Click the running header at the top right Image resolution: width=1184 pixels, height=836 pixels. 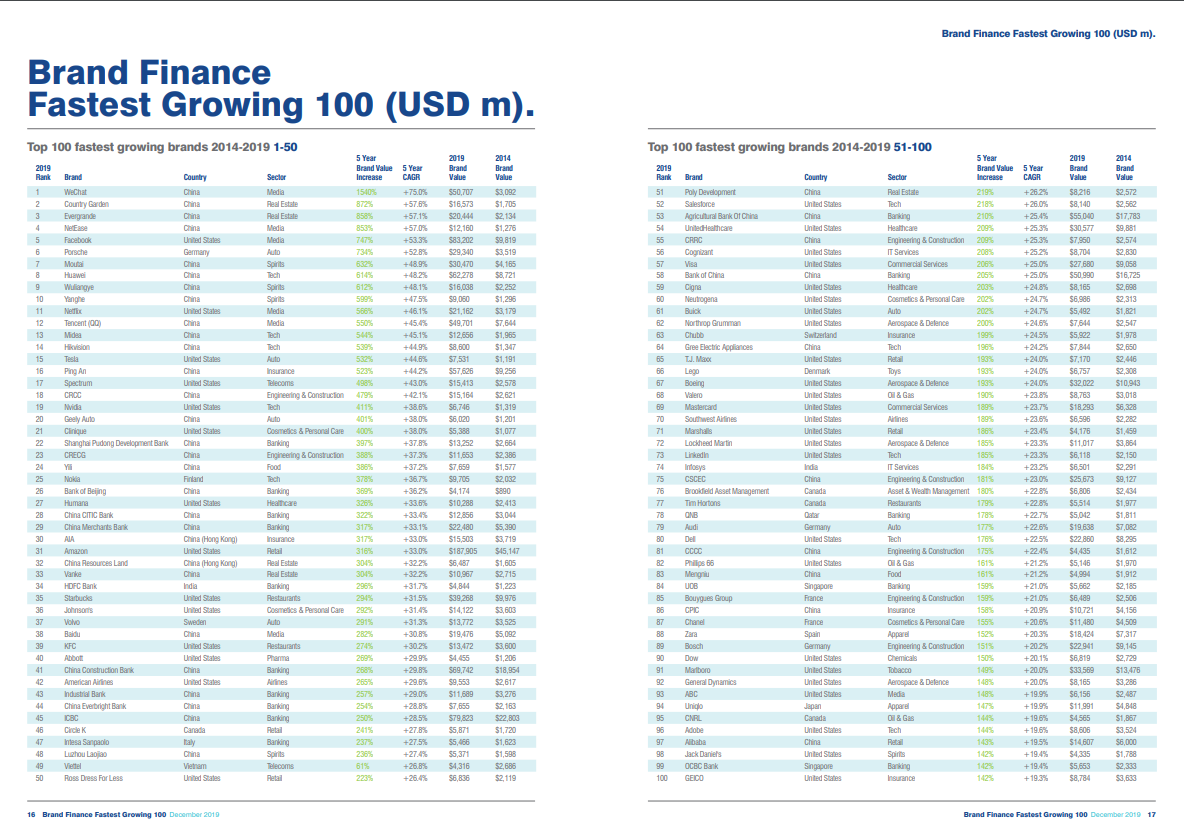click(1048, 33)
